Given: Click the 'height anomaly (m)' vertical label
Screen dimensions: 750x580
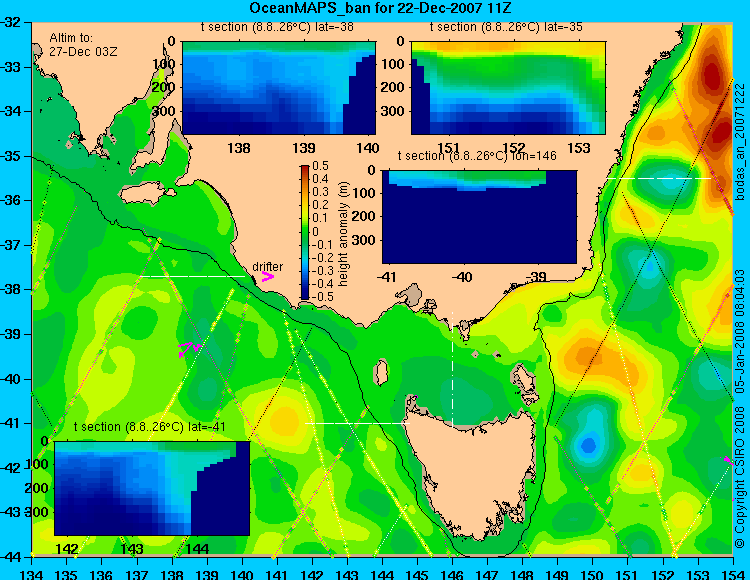Looking at the screenshot, I should pyautogui.click(x=342, y=234).
